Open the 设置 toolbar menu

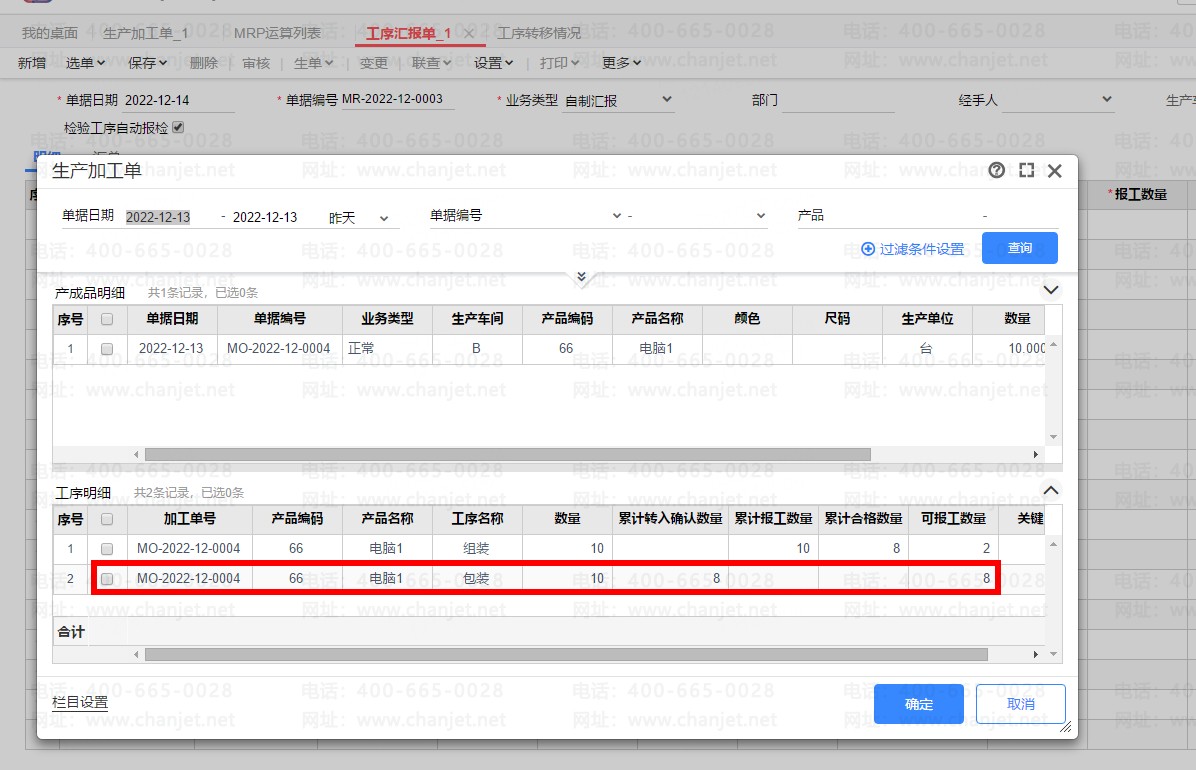(x=493, y=63)
